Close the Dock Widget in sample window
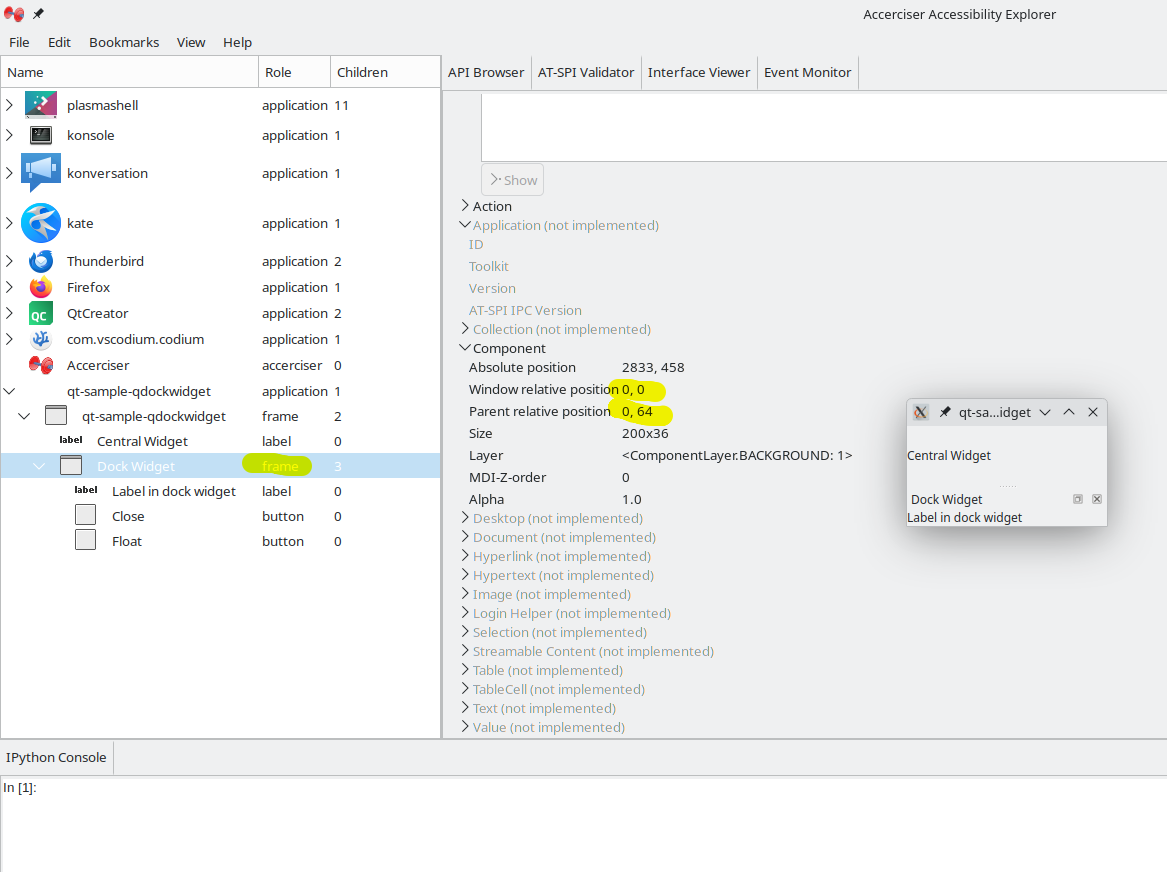Image resolution: width=1167 pixels, height=872 pixels. tap(1097, 499)
